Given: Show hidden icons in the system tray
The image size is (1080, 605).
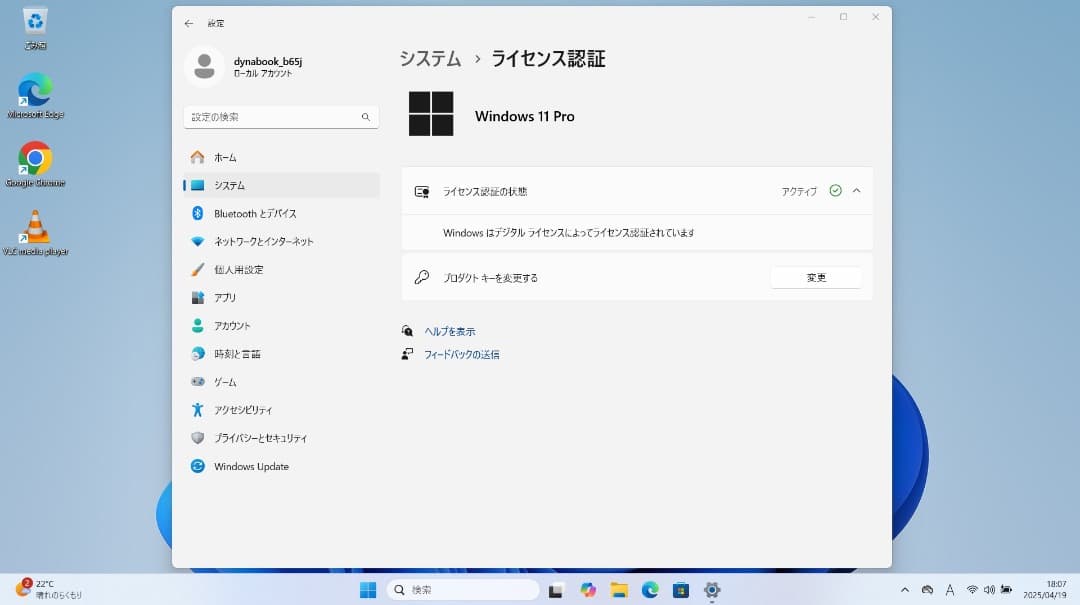Looking at the screenshot, I should (905, 589).
